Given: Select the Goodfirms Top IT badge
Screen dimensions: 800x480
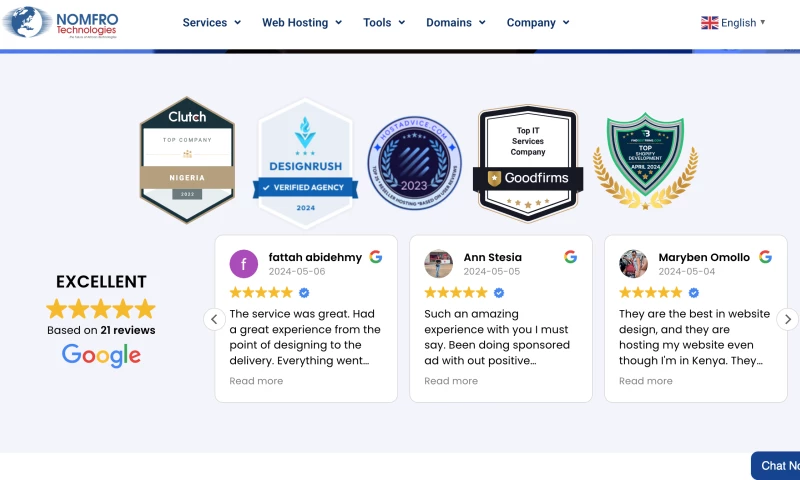Looking at the screenshot, I should coord(528,162).
